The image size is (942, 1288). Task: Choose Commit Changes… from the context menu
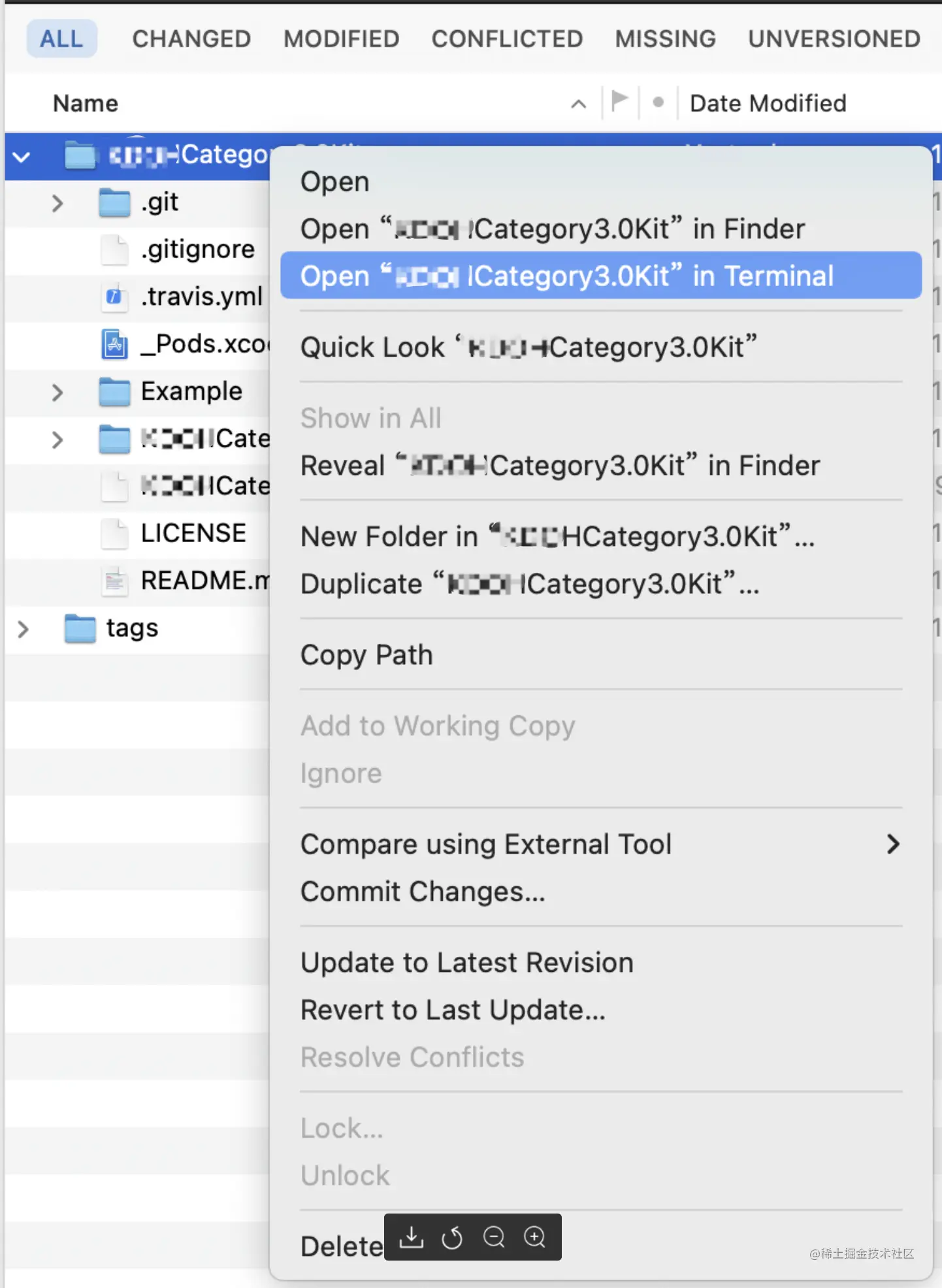(423, 892)
